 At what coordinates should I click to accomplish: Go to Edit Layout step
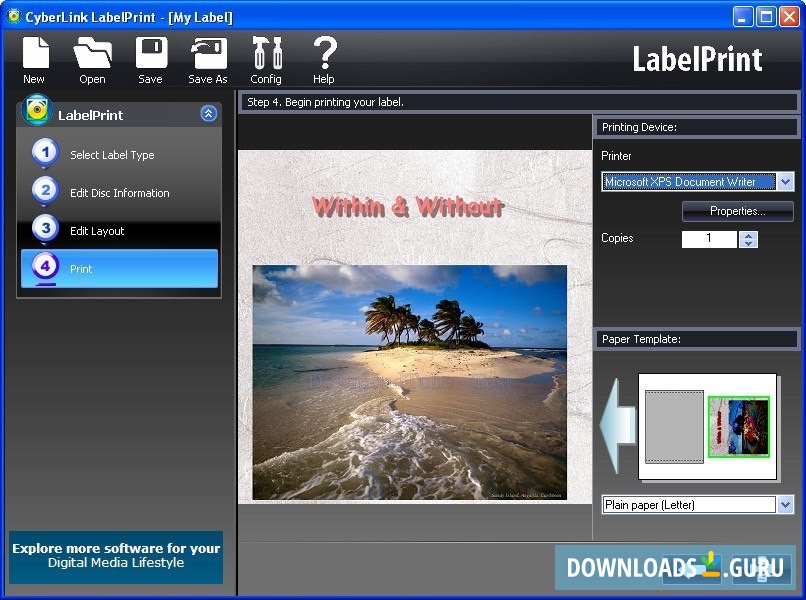[x=97, y=231]
